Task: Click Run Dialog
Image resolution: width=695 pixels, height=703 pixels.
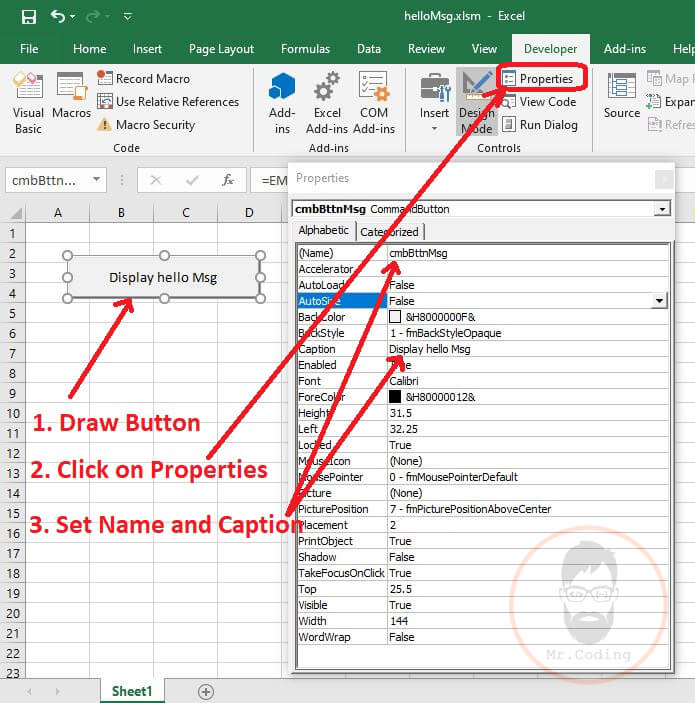Action: (540, 125)
